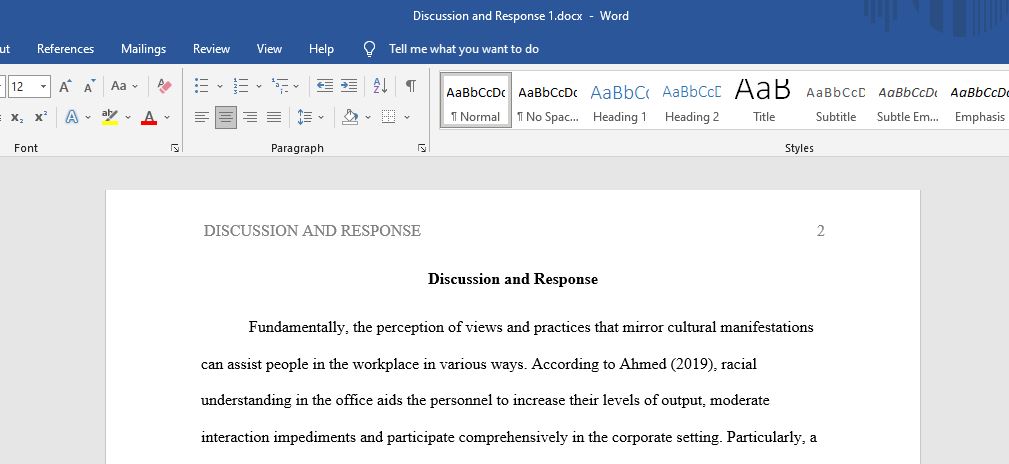Click Tell me what you want to do
The width and height of the screenshot is (1009, 464).
coord(464,49)
